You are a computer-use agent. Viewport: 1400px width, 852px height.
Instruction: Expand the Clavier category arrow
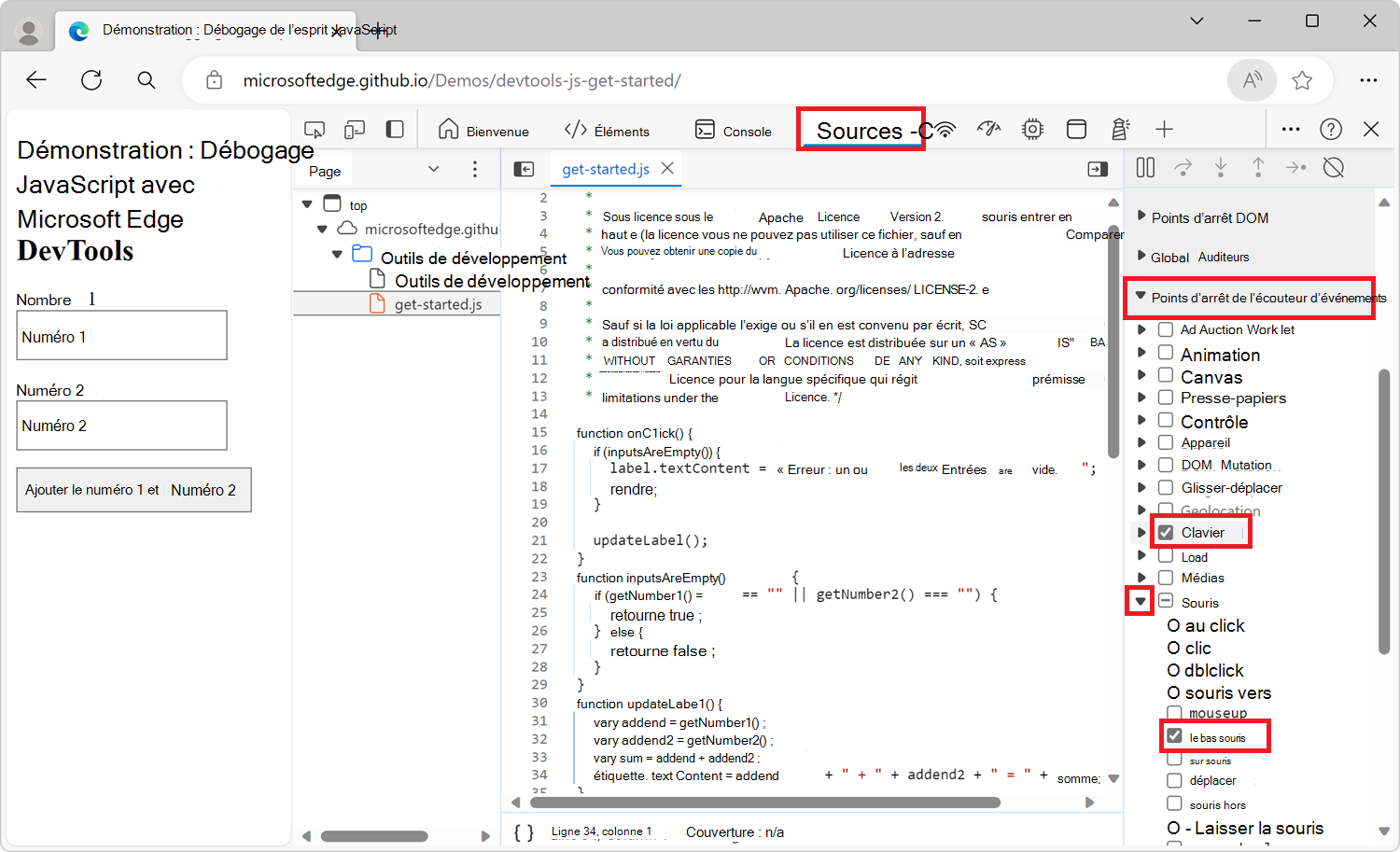(1141, 532)
